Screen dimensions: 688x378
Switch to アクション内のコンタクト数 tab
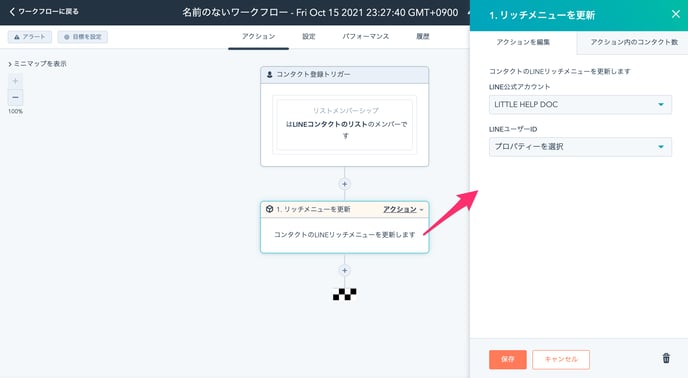point(634,42)
